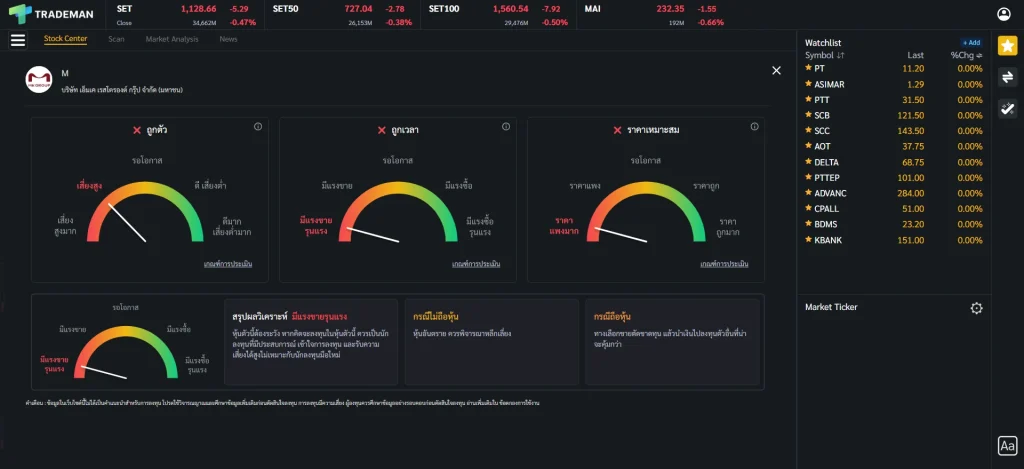Toggle the favorite star beside KBANK

809,240
